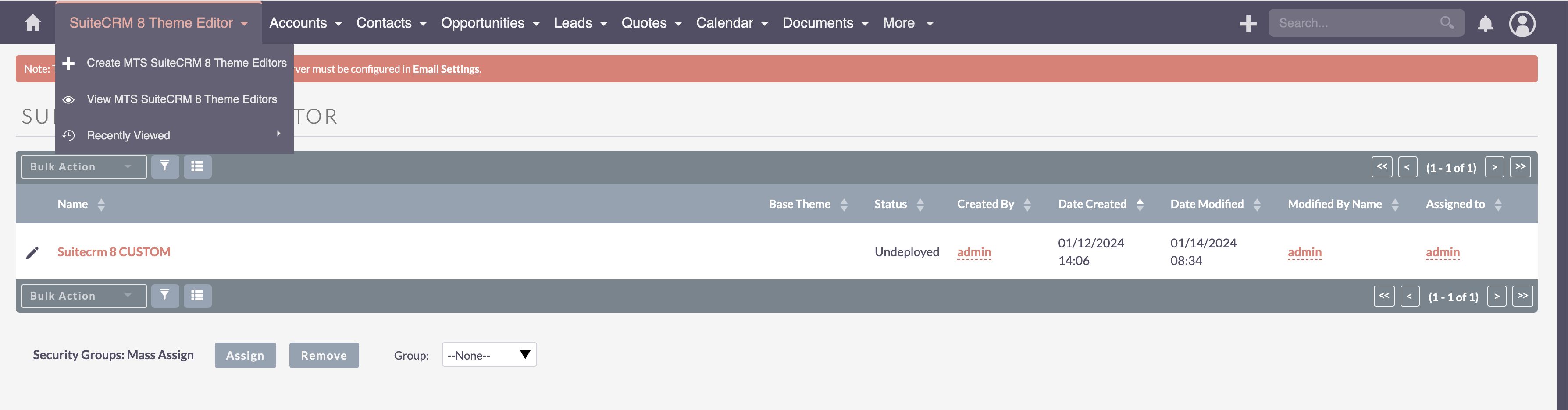Image resolution: width=1568 pixels, height=410 pixels.
Task: Go to first page in top pagination
Action: tap(1382, 167)
